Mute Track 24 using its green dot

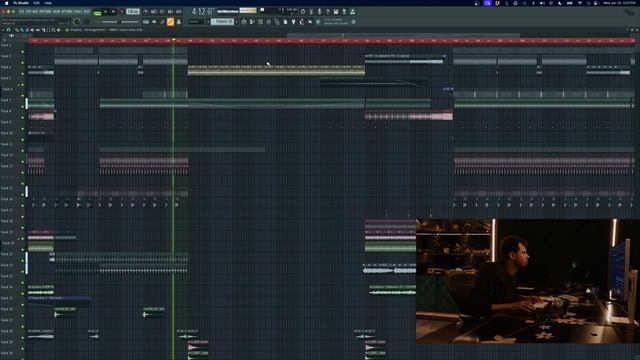[22, 293]
